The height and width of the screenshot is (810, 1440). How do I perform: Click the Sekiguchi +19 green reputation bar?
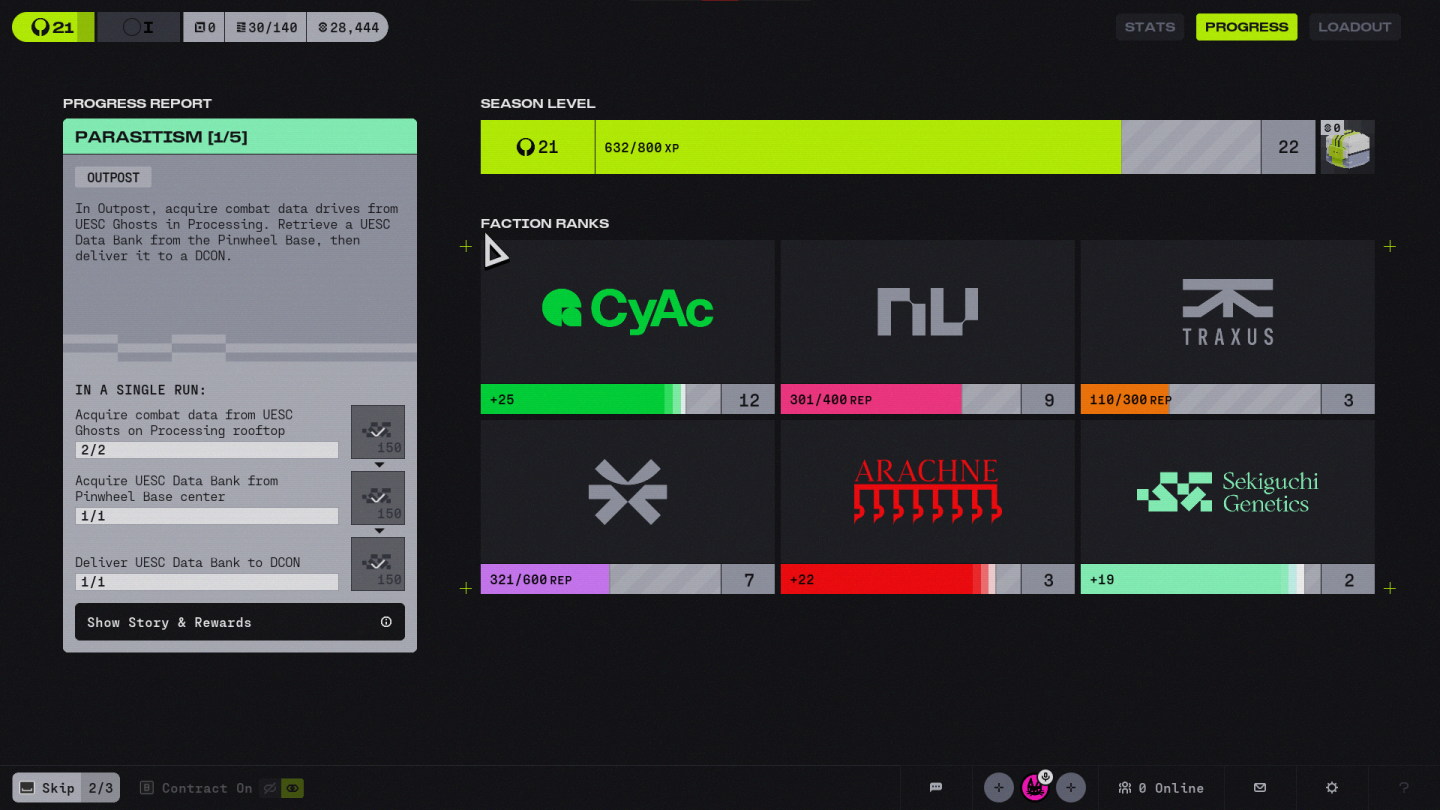[x=1200, y=579]
